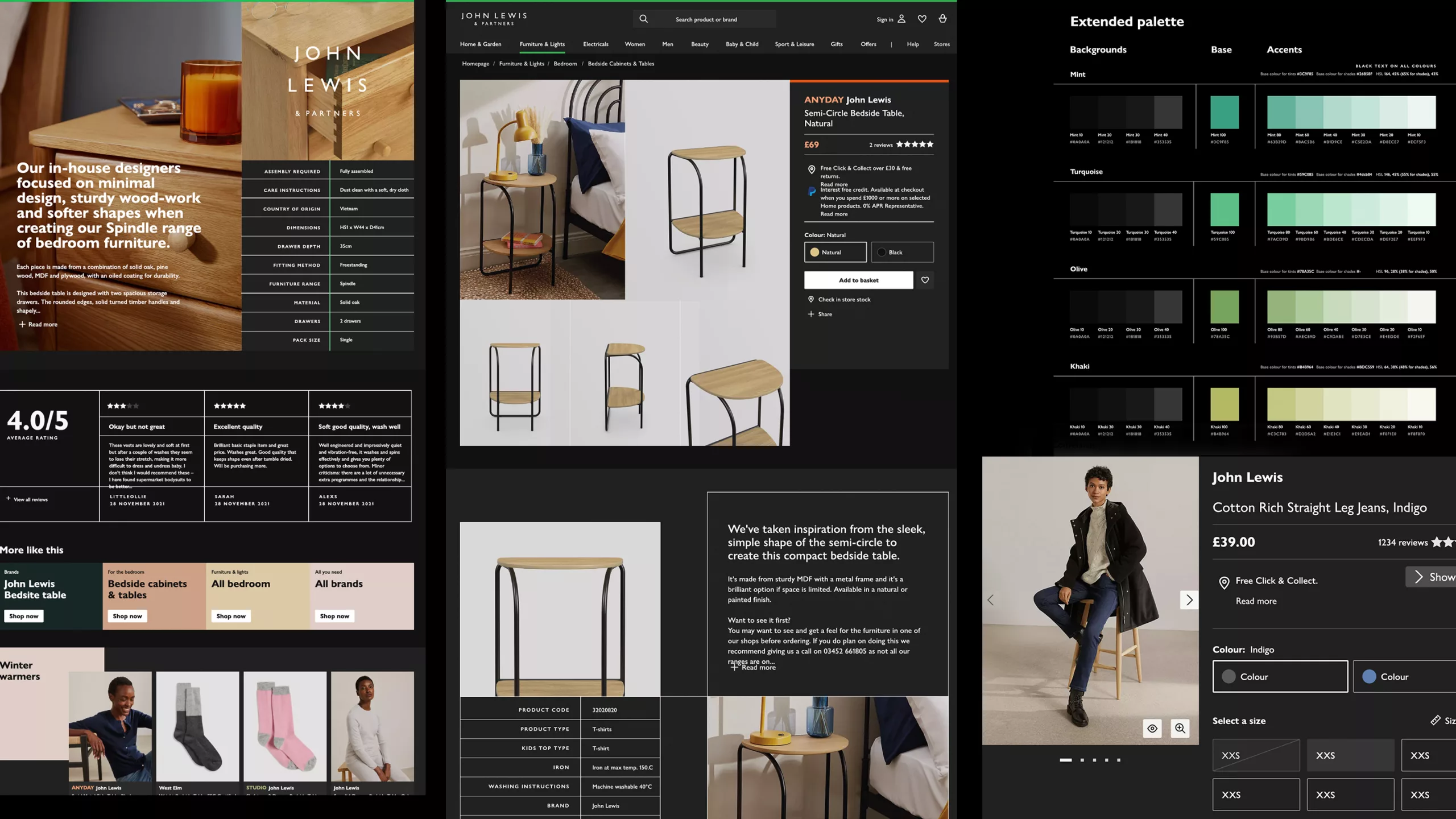Choose the blue Colour swatch option
The image size is (1456, 819).
(x=1404, y=676)
